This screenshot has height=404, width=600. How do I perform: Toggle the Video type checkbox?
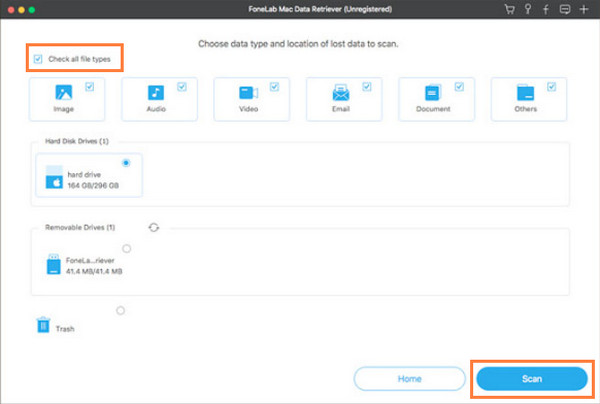pos(274,87)
